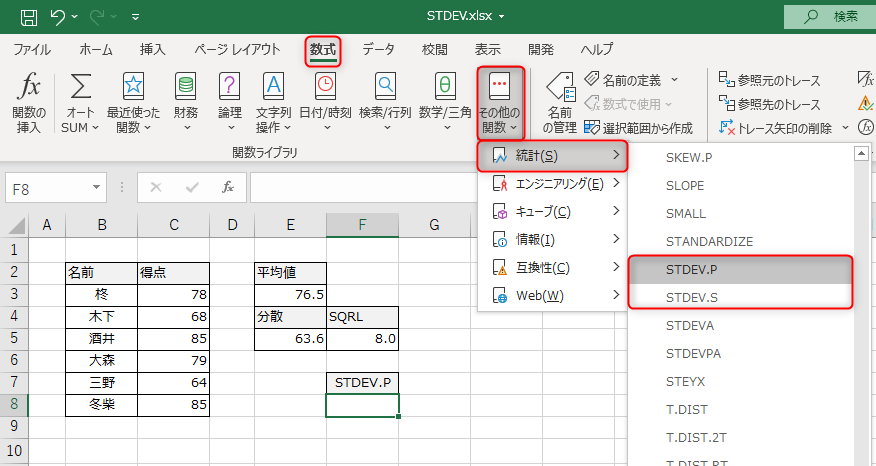
Task: Click Define Name (名前の定義)
Action: 623,80
